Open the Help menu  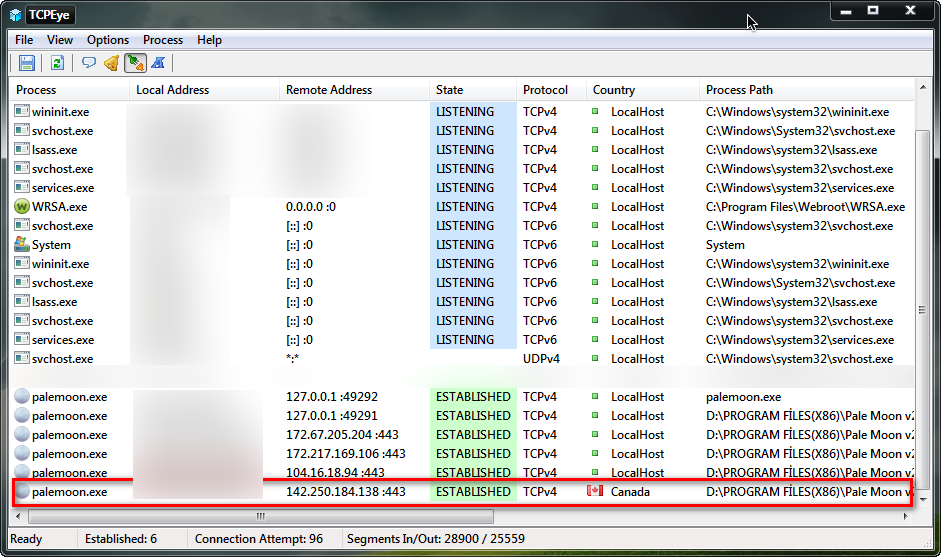coord(209,40)
